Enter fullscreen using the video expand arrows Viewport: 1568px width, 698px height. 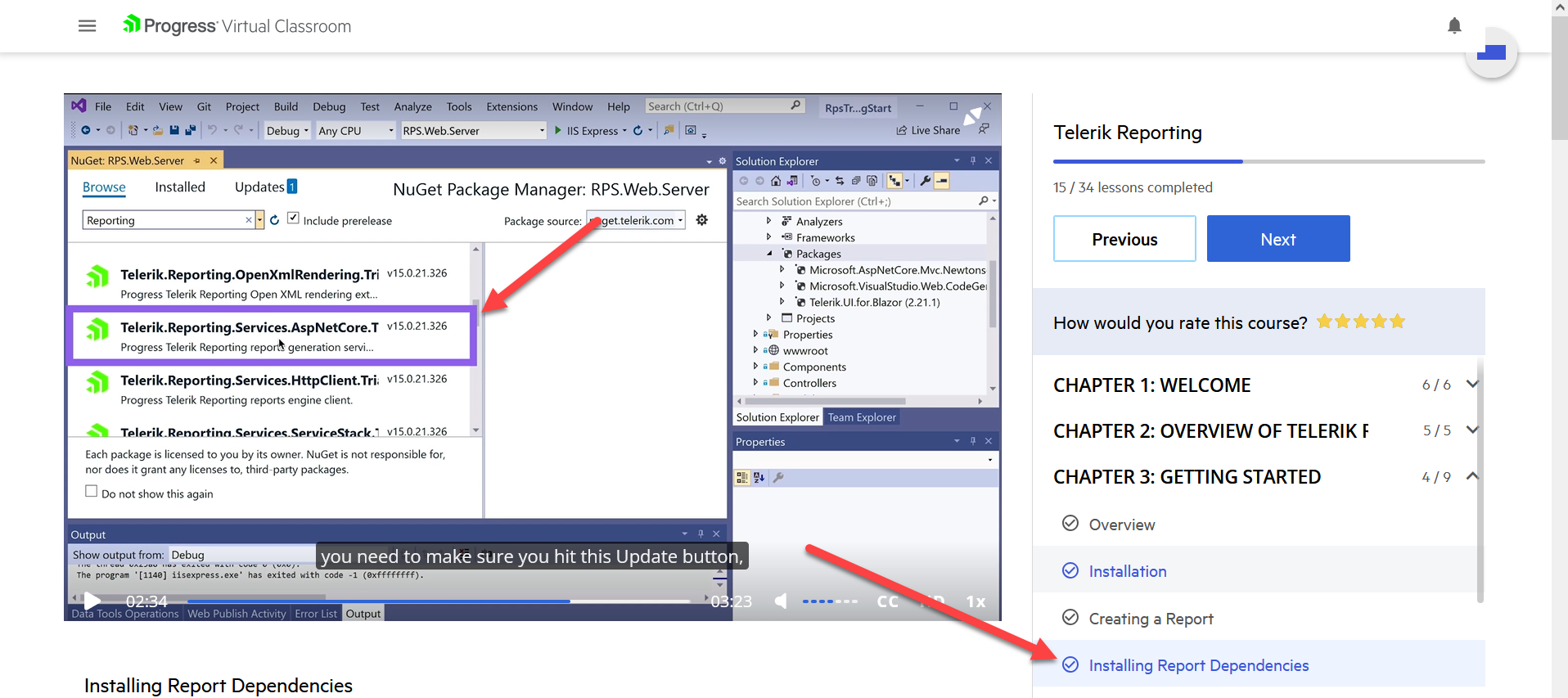point(972,116)
